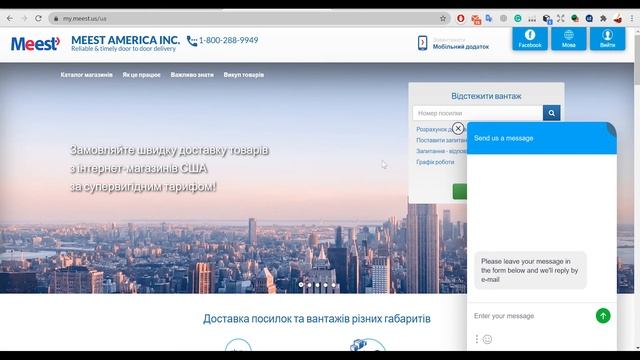This screenshot has height=360, width=640.
Task: Go back using the browser back arrow
Action: [x=10, y=18]
